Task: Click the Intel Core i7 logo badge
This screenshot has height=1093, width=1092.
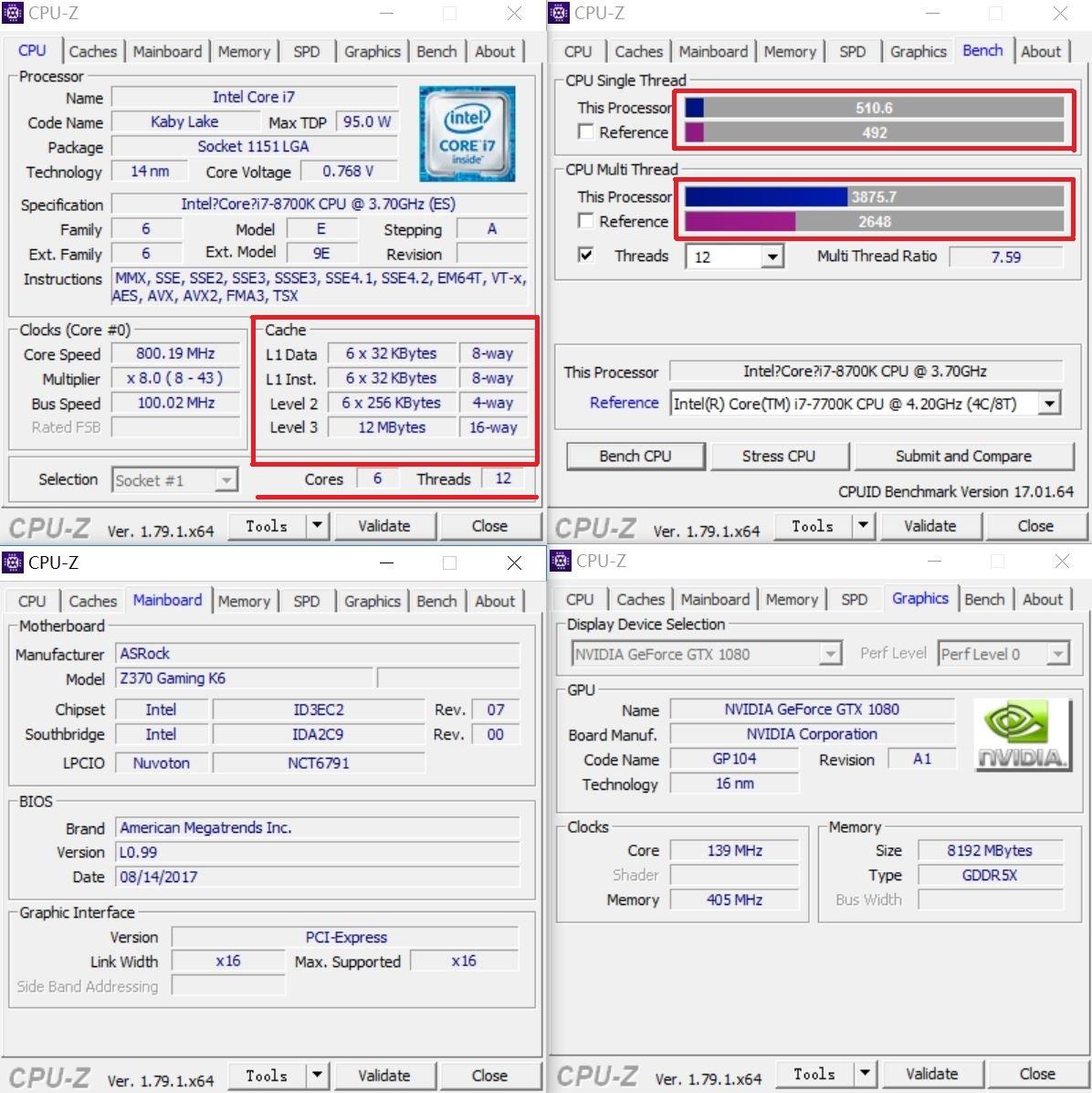Action: tap(467, 133)
